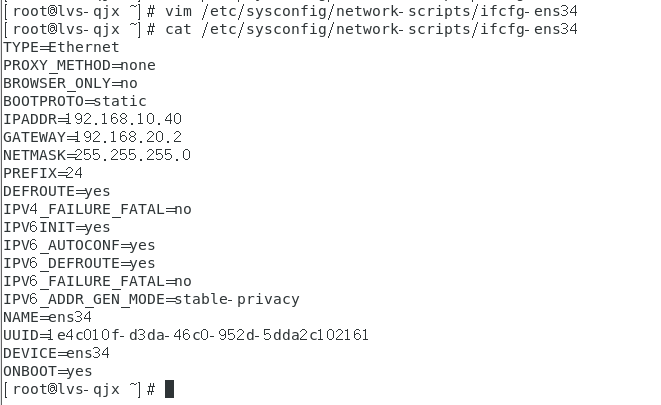Click the IPV6_AUTOCONF=yes line

pyautogui.click(x=79, y=245)
